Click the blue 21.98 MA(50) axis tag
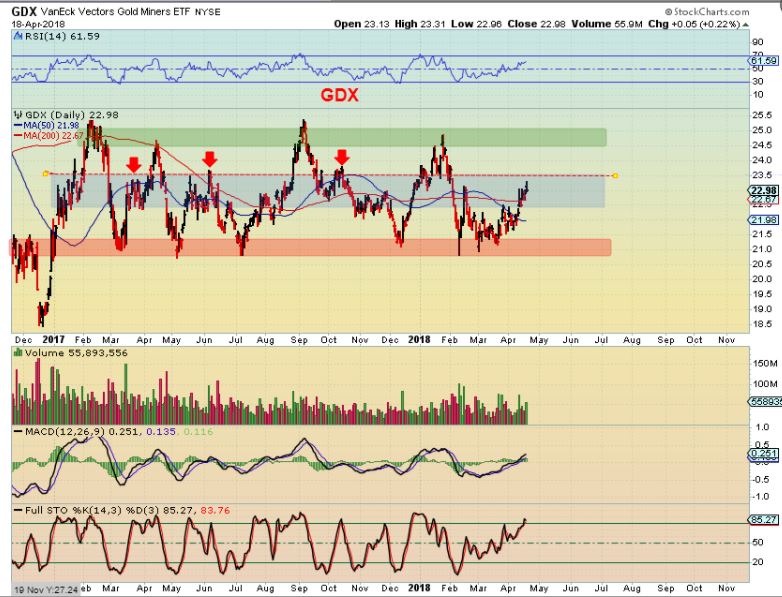The image size is (782, 597). 764,220
